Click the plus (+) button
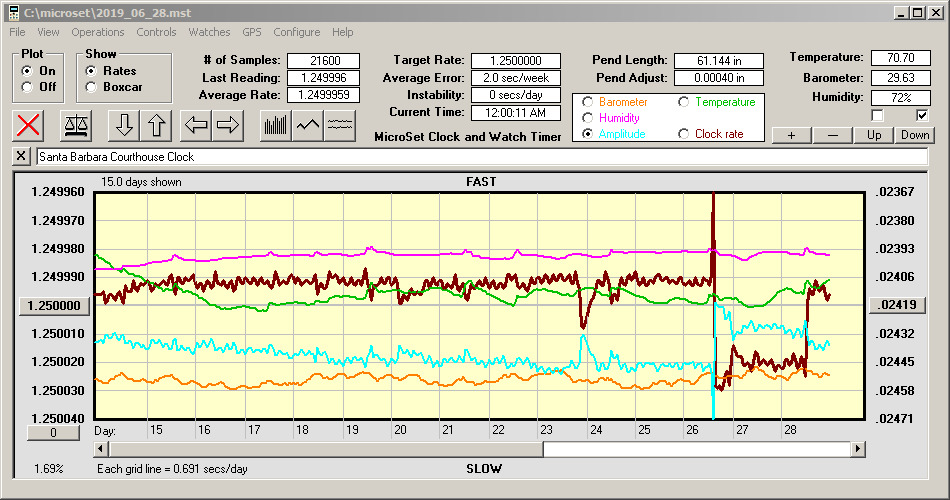The width and height of the screenshot is (950, 500). (x=791, y=135)
